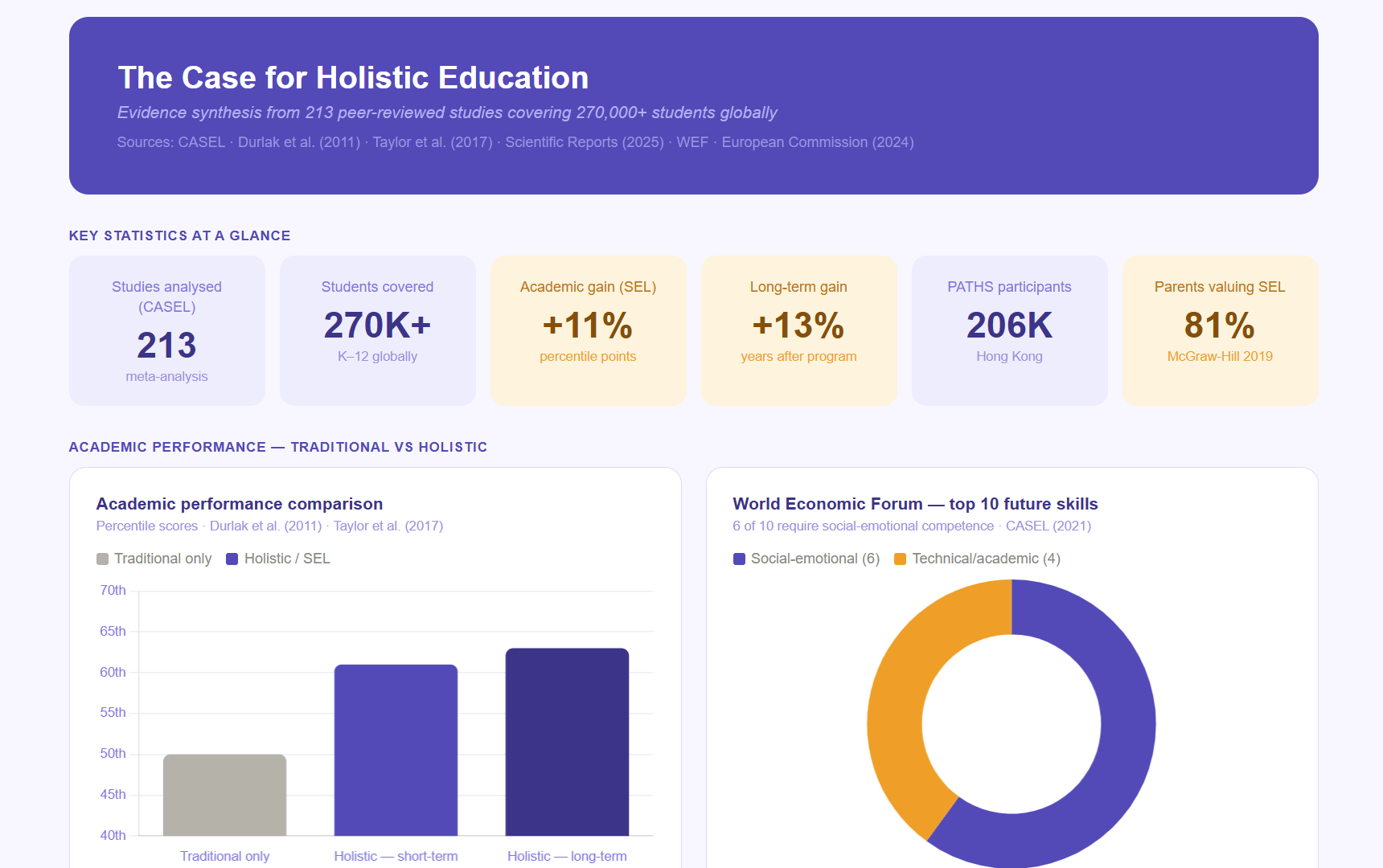This screenshot has width=1383, height=868.
Task: Click the Holistic short-term bar in chart
Action: point(396,750)
